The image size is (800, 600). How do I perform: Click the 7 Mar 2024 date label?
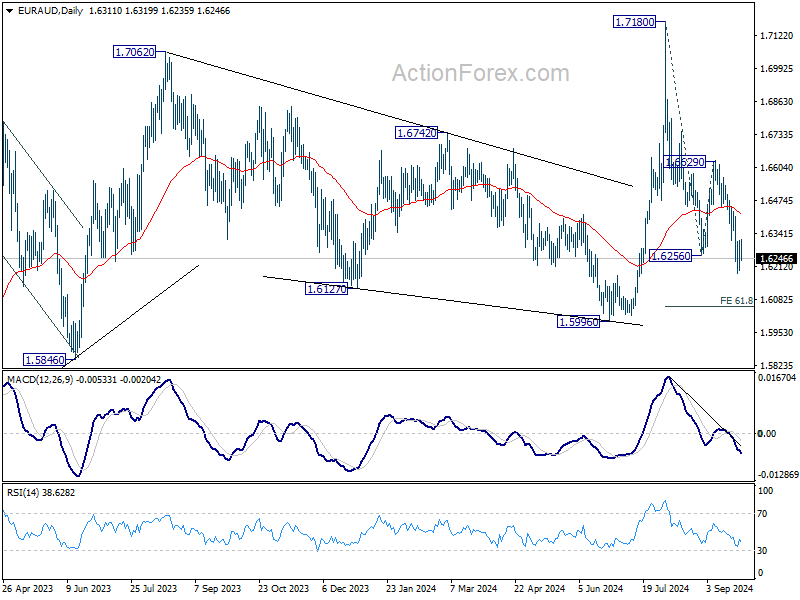tap(473, 588)
